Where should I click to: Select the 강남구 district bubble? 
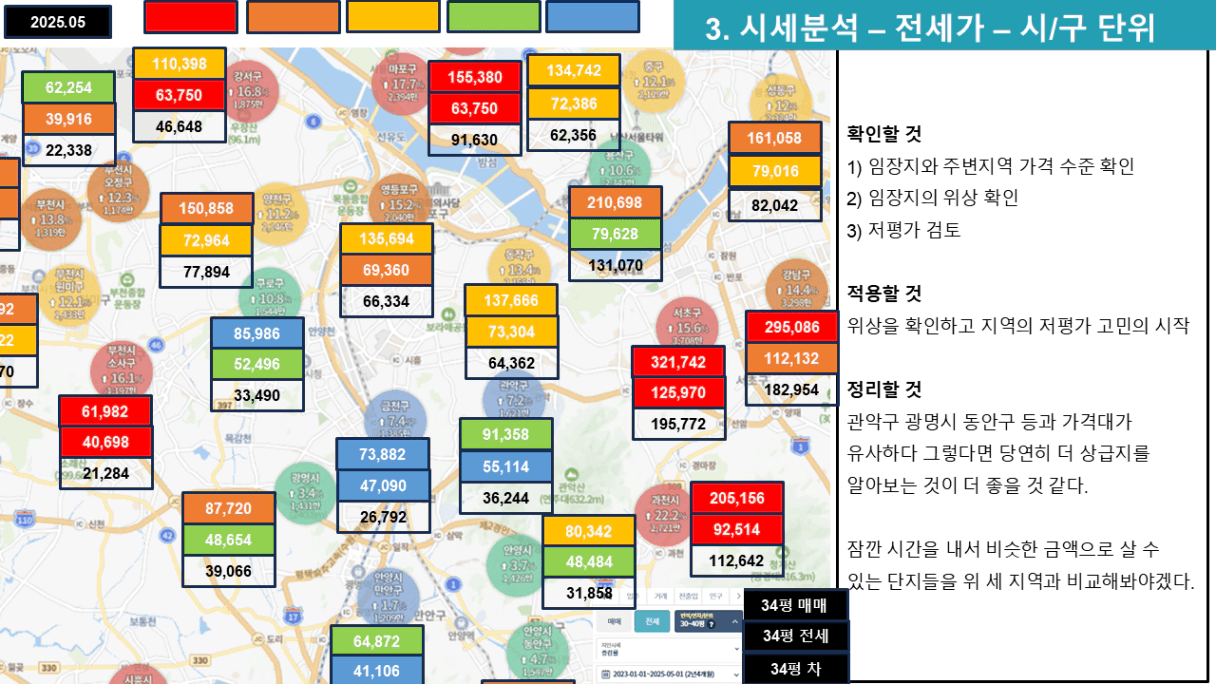point(795,288)
